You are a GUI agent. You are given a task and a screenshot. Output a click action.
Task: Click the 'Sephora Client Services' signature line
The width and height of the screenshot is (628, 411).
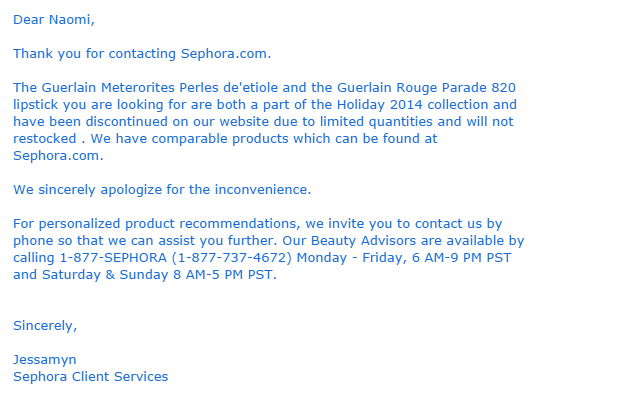point(91,377)
